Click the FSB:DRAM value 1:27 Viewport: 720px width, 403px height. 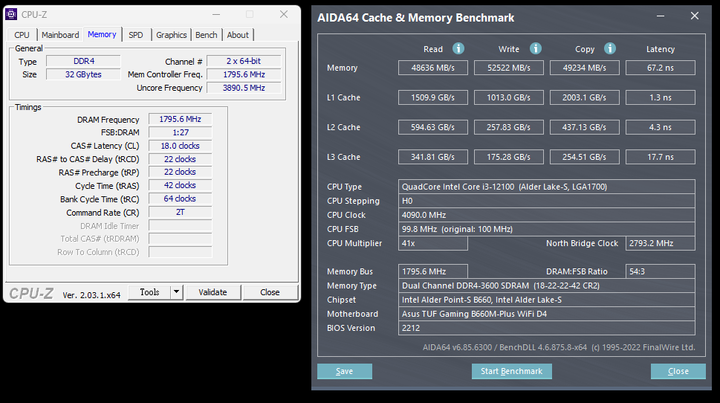tap(180, 132)
